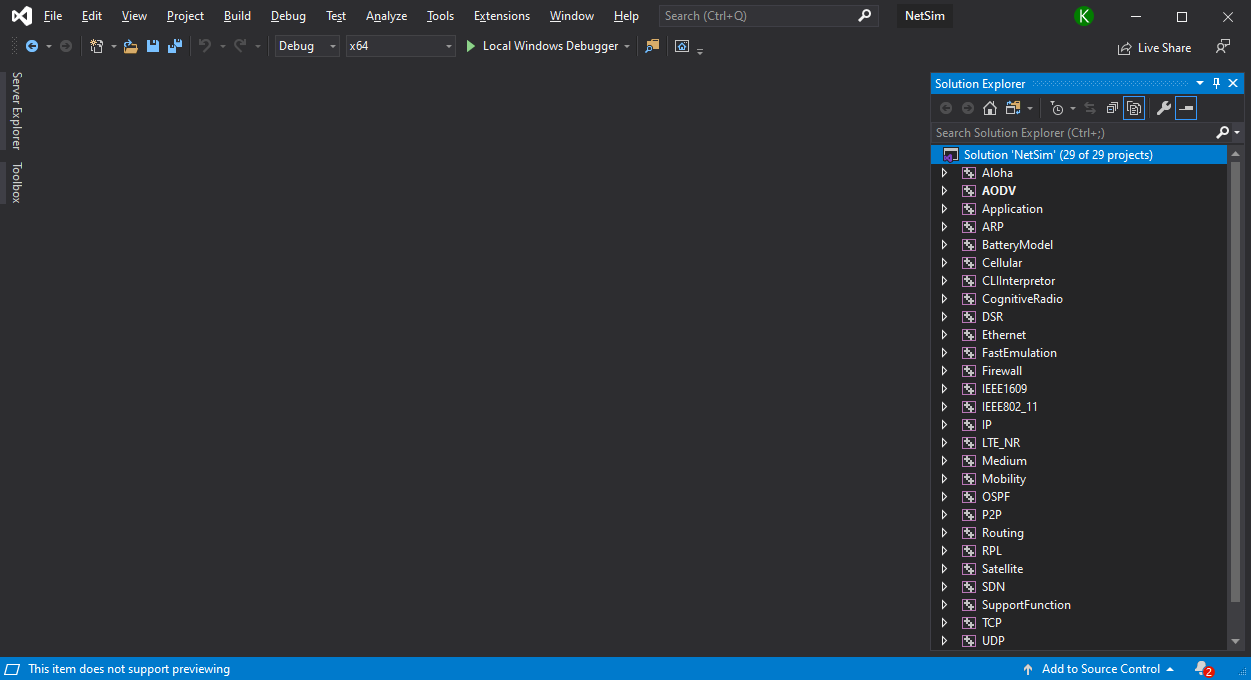Click the Navigate Forward arrow in main toolbar
Viewport: 1251px width, 680px height.
point(66,46)
